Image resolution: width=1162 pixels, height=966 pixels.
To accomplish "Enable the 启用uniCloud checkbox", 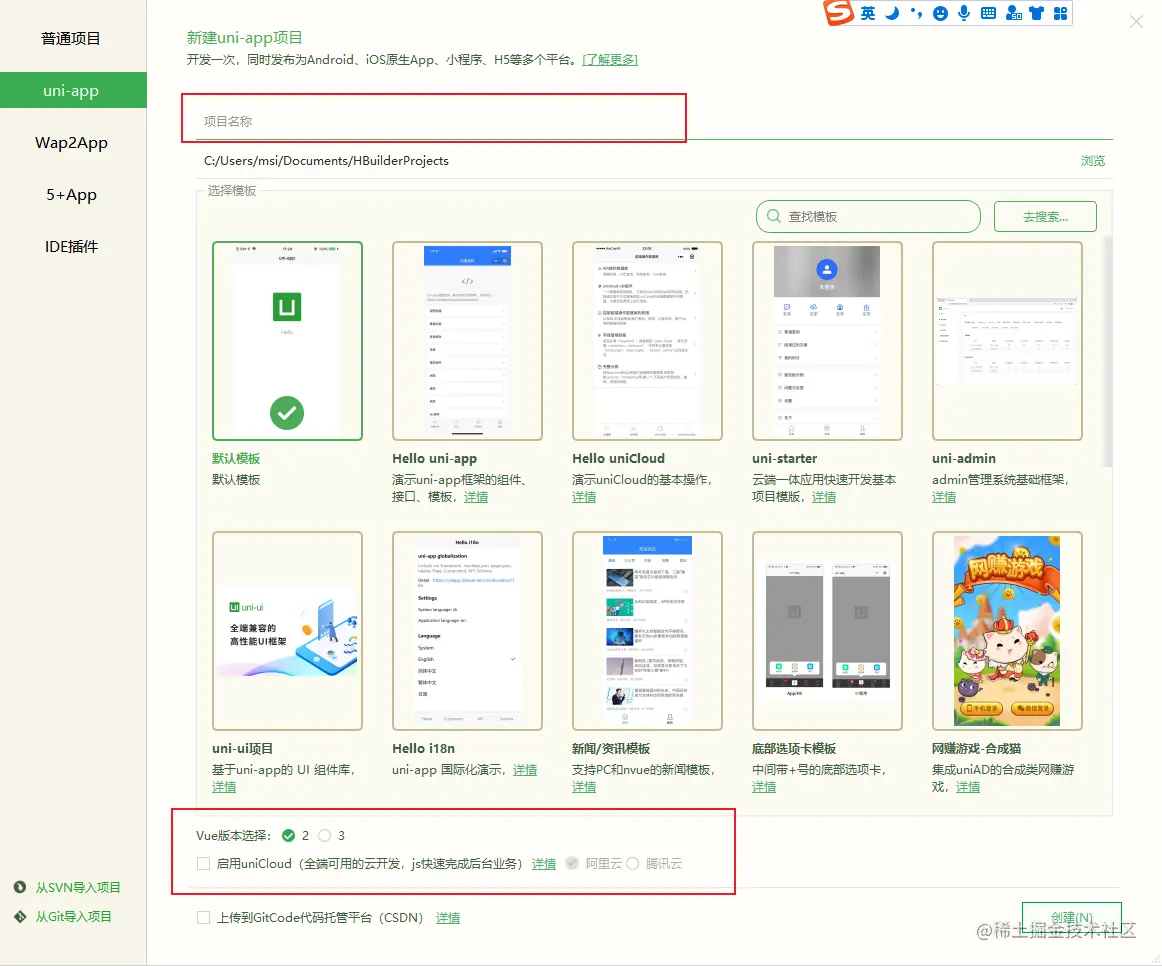I will [x=203, y=864].
